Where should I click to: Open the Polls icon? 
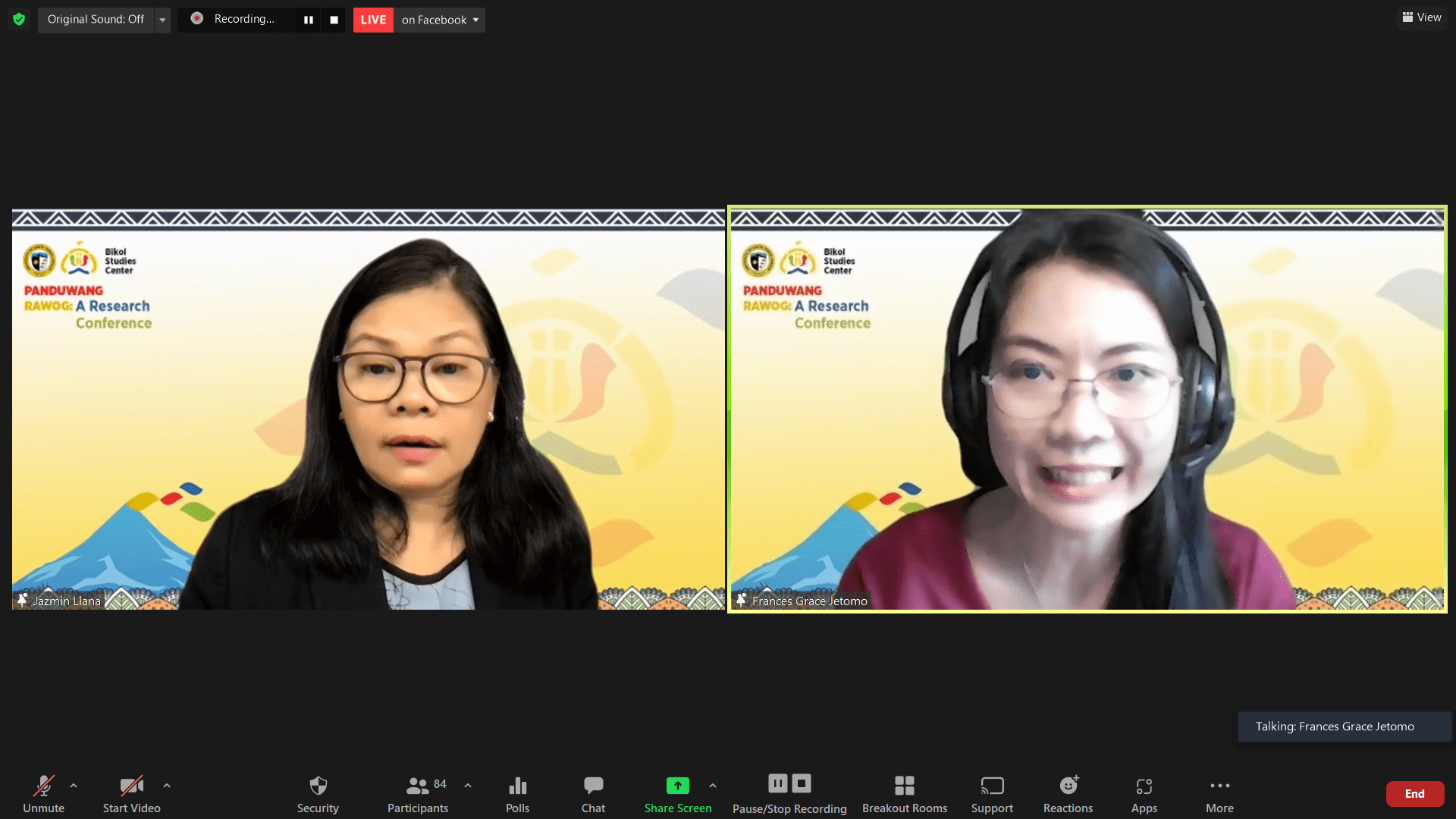[x=517, y=793]
